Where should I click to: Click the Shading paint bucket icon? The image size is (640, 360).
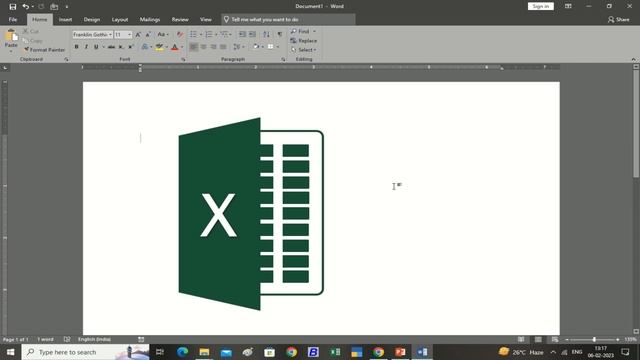256,47
